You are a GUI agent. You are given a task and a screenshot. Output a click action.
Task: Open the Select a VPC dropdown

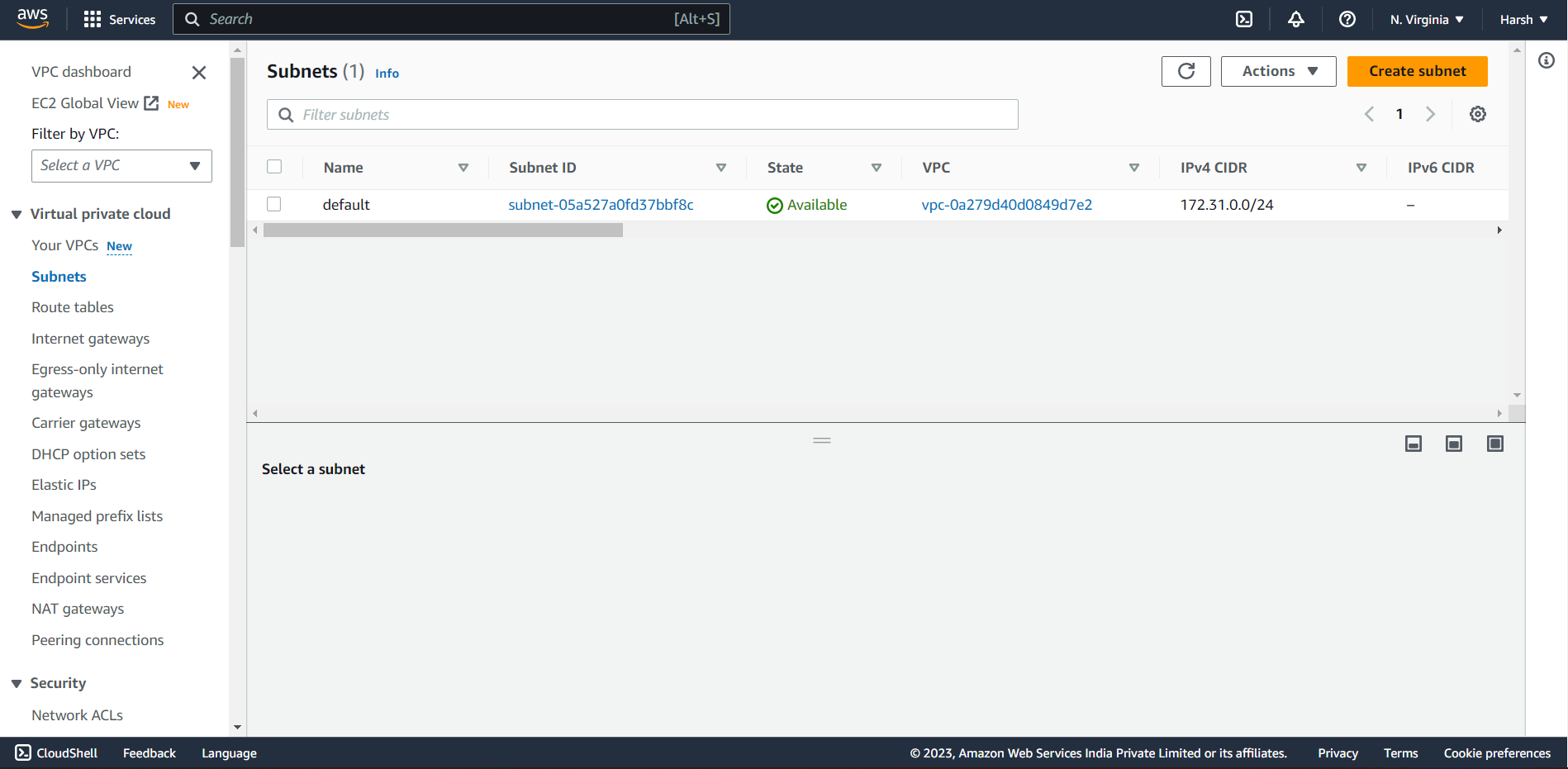(x=121, y=165)
